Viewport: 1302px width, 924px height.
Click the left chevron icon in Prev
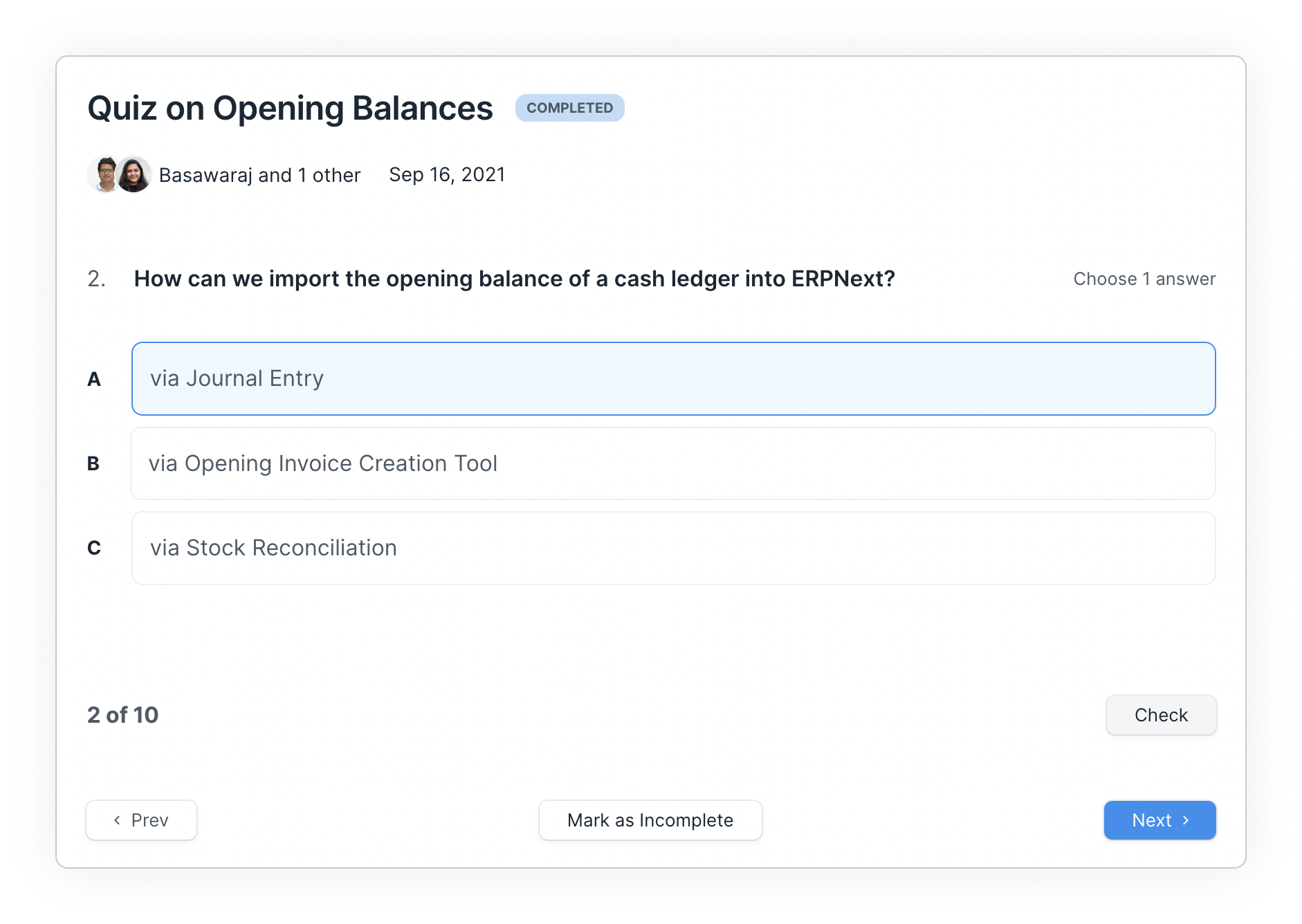[117, 820]
